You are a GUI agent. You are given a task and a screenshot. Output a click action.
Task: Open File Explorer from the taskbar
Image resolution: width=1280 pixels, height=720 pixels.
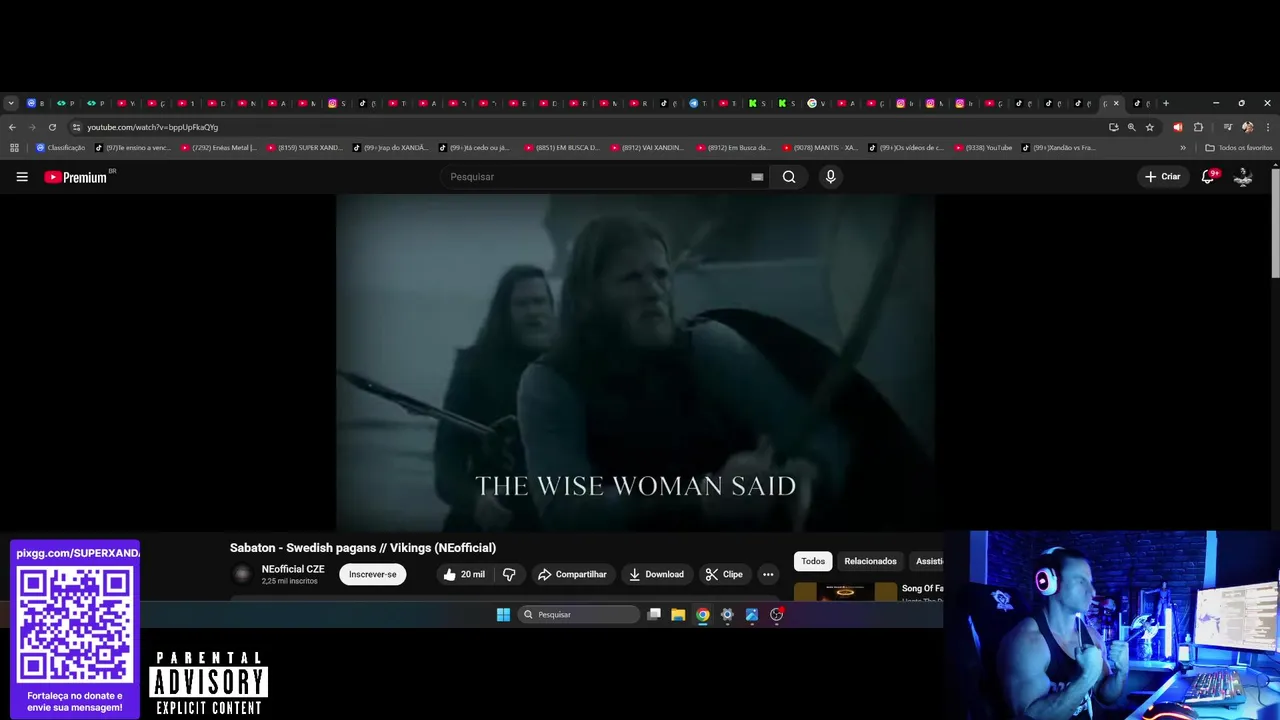tap(678, 615)
